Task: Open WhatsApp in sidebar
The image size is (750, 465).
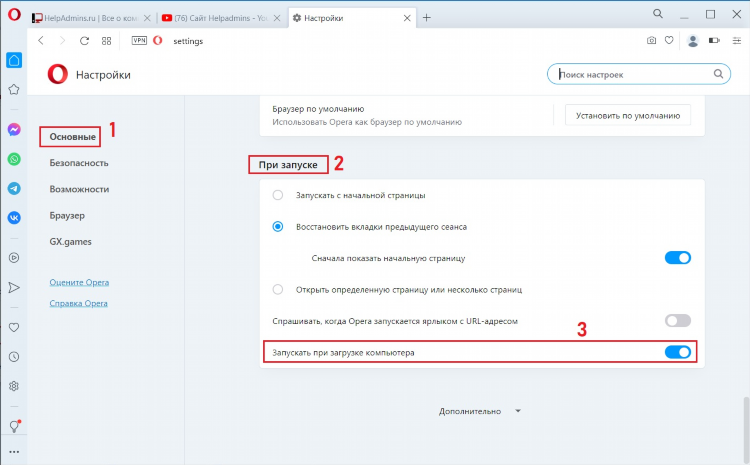Action: click(14, 159)
